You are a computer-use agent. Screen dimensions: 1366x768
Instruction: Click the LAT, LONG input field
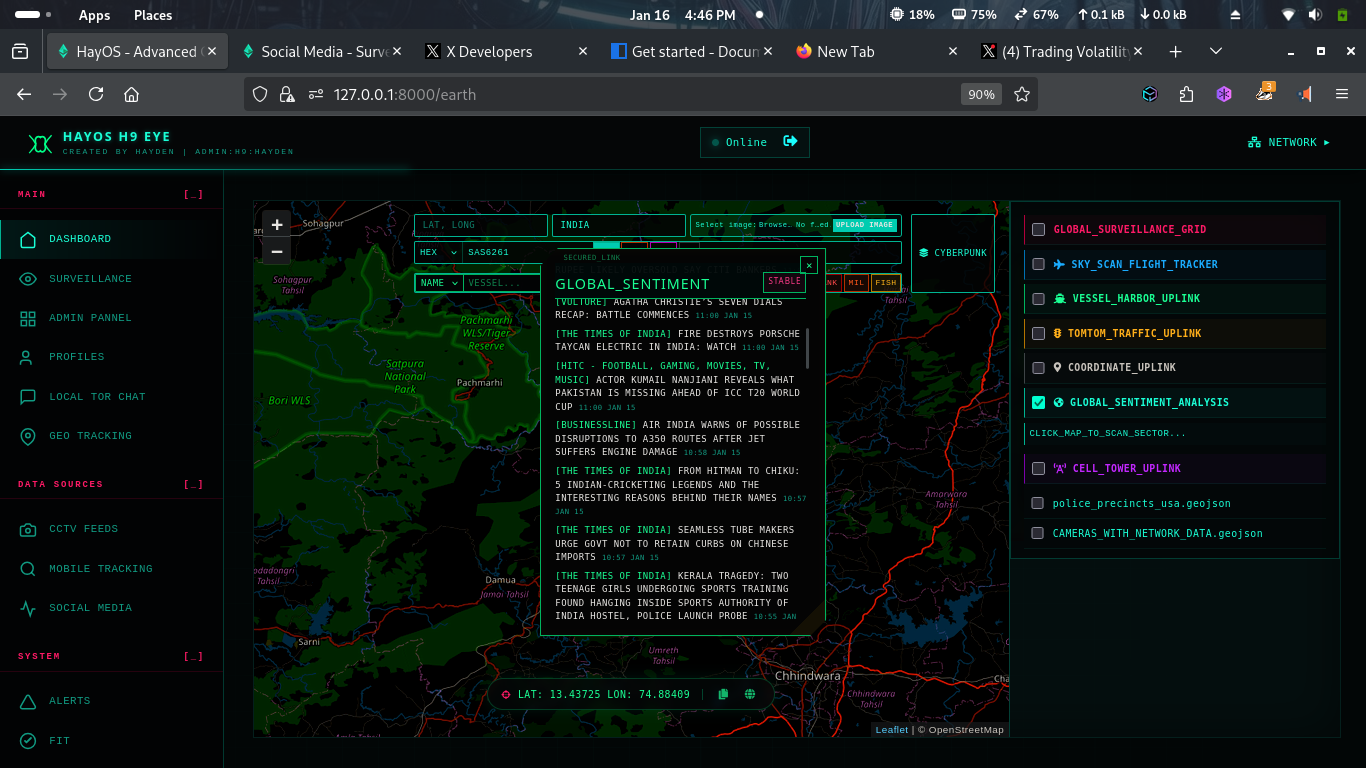pos(480,225)
